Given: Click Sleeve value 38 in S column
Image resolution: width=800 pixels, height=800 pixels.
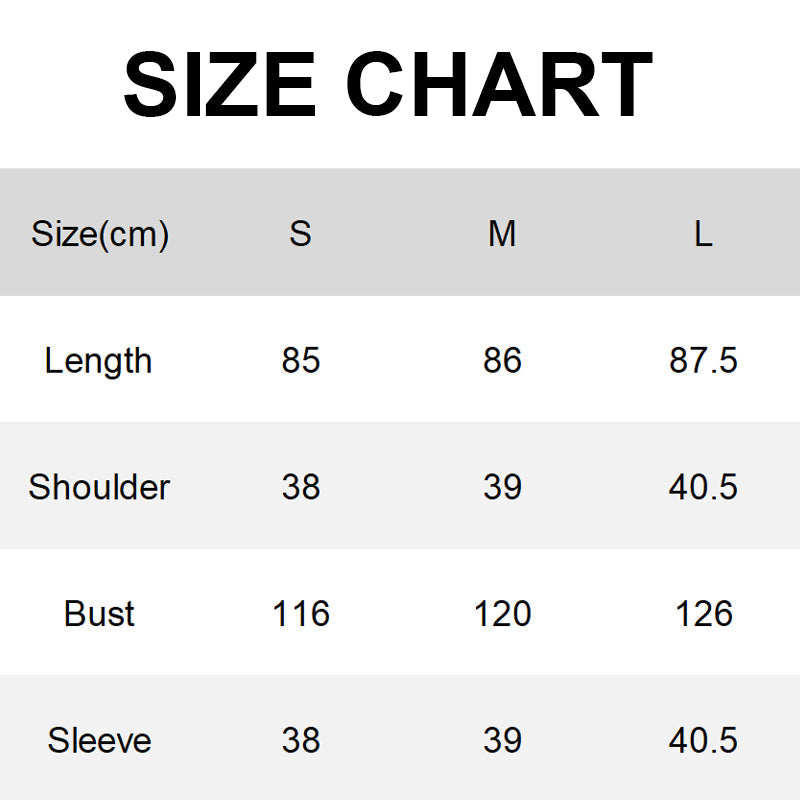Looking at the screenshot, I should pyautogui.click(x=300, y=740).
